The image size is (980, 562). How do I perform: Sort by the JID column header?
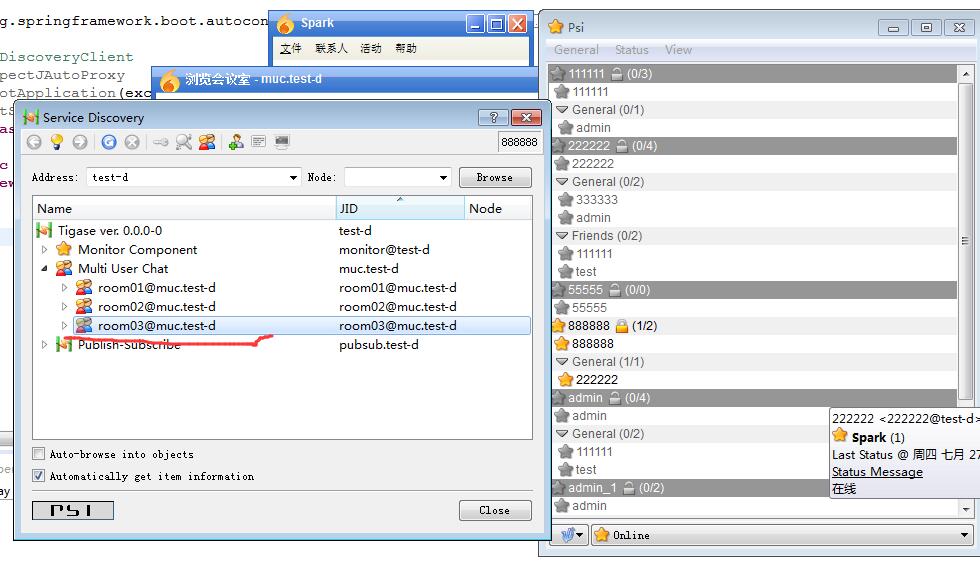click(x=400, y=208)
